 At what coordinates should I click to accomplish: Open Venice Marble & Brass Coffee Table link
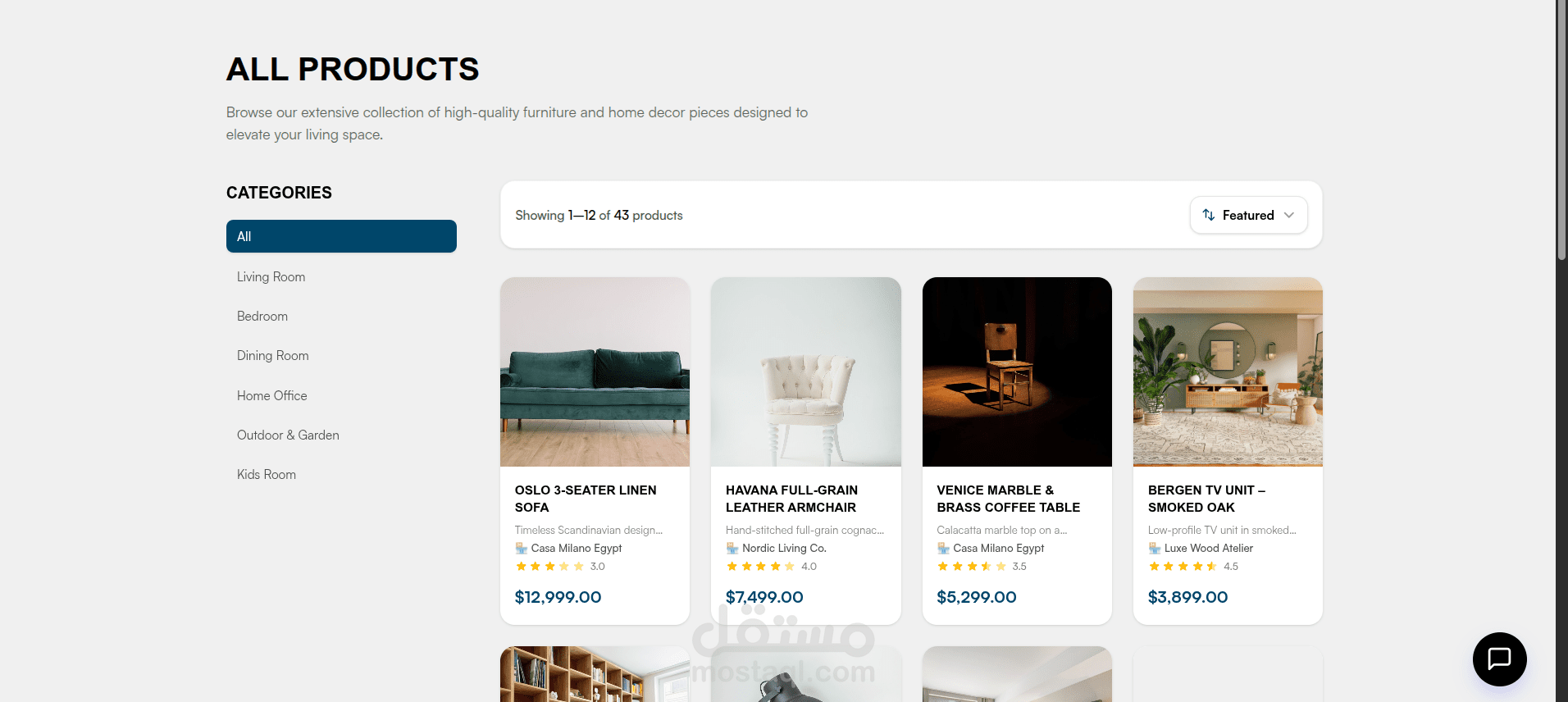tap(1008, 499)
